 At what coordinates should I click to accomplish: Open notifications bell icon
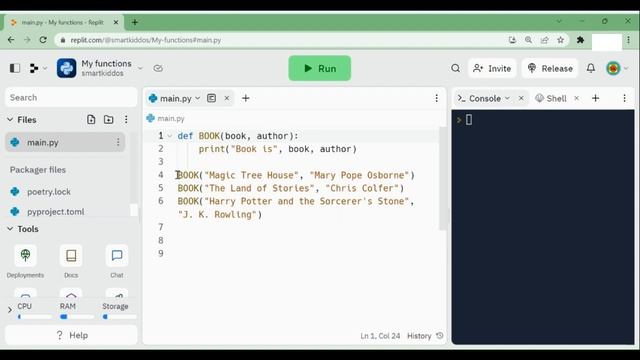click(591, 68)
